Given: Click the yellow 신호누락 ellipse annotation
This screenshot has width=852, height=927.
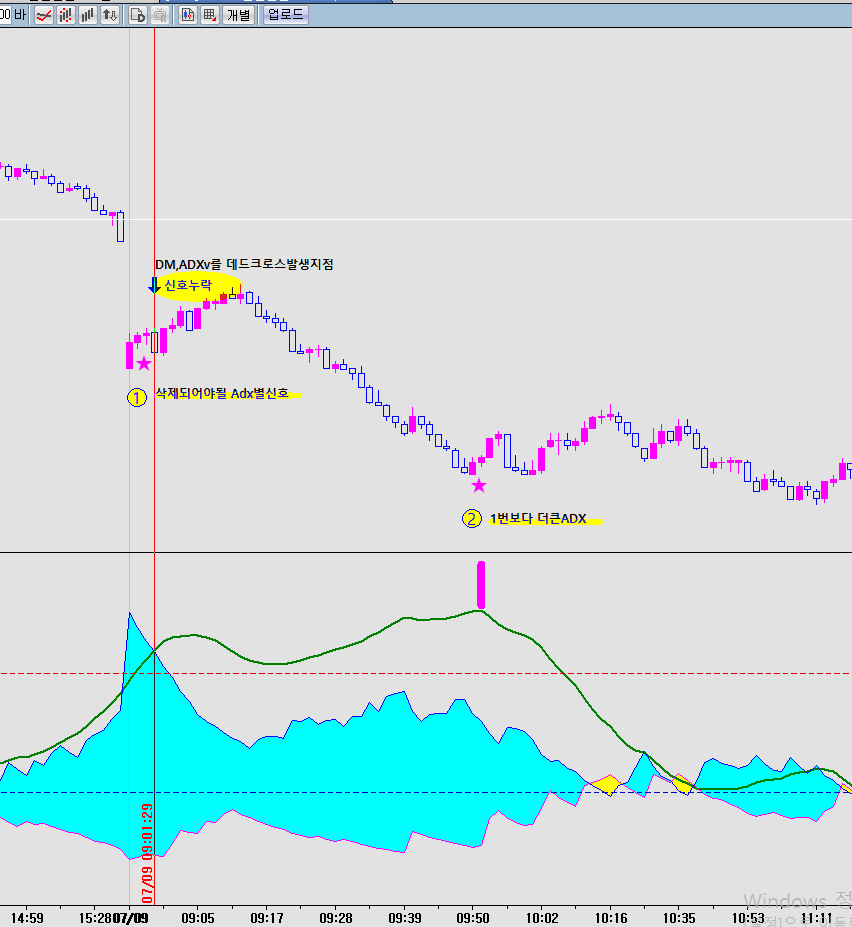Looking at the screenshot, I should (202, 288).
